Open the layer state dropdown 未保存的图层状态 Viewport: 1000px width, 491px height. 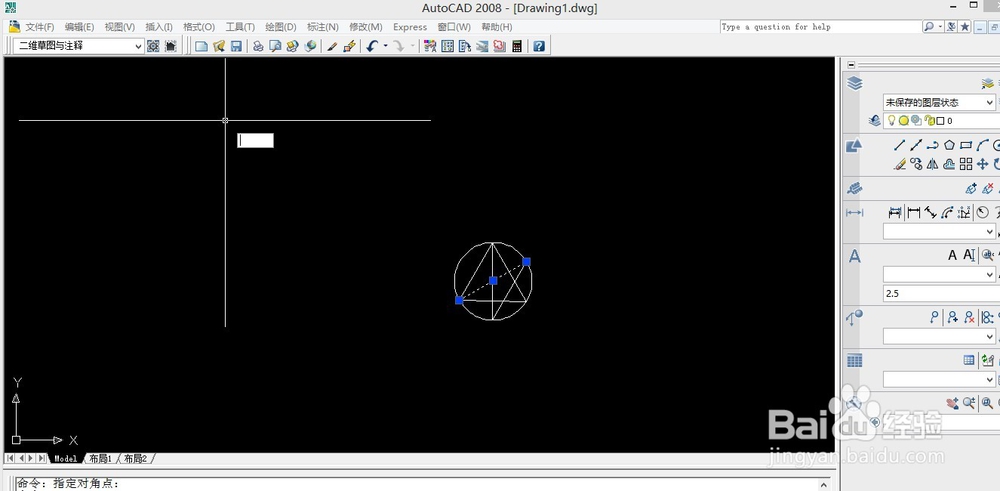click(939, 102)
